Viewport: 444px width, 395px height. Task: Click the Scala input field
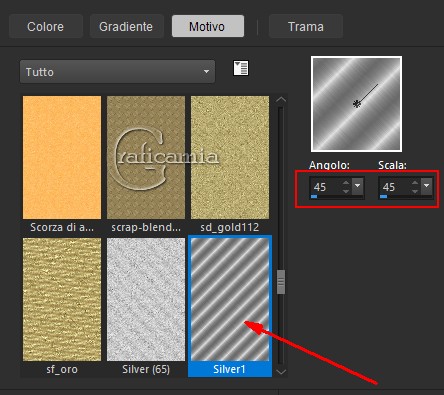[394, 187]
